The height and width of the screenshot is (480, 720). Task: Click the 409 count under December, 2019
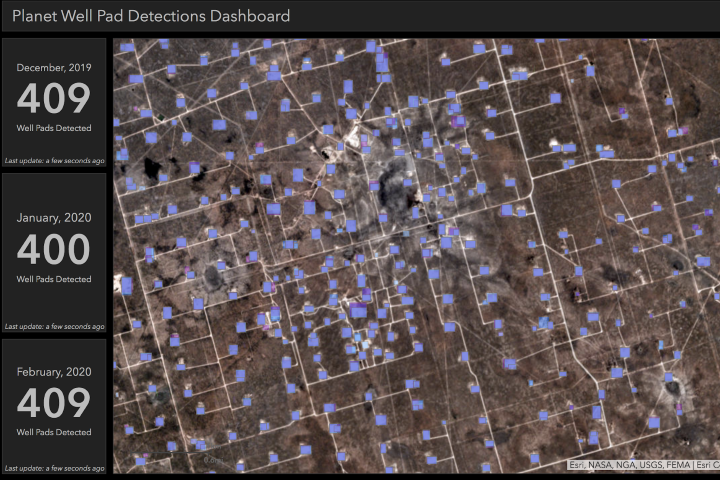pos(54,98)
